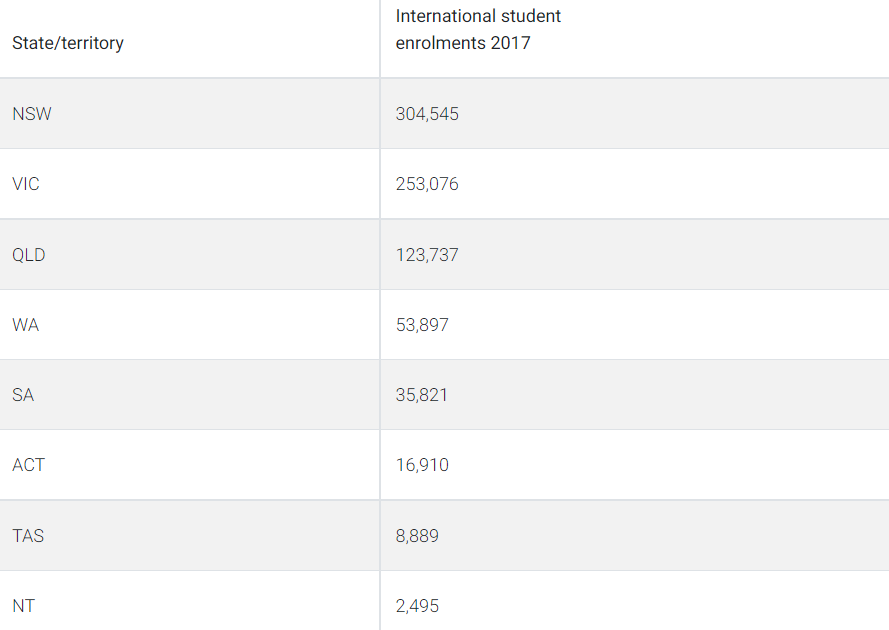Select the NSW state cell

(x=32, y=114)
